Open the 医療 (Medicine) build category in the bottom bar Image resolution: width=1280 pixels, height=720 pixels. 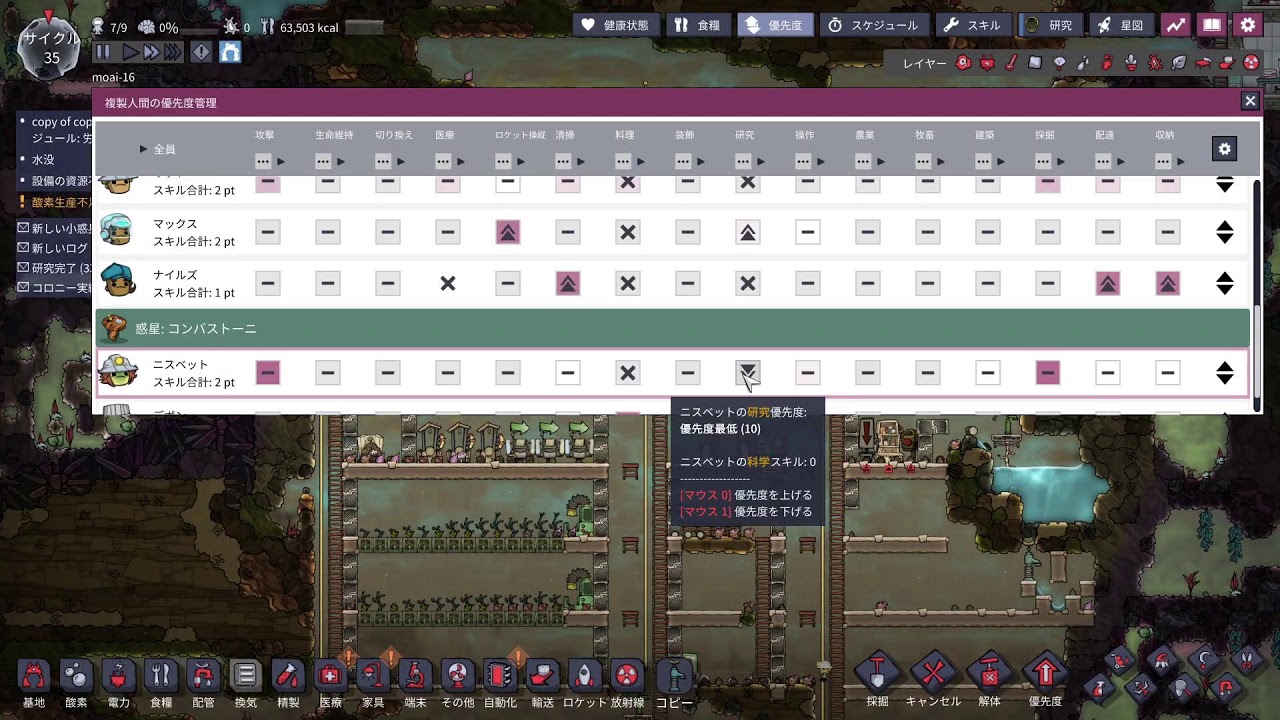[x=330, y=677]
